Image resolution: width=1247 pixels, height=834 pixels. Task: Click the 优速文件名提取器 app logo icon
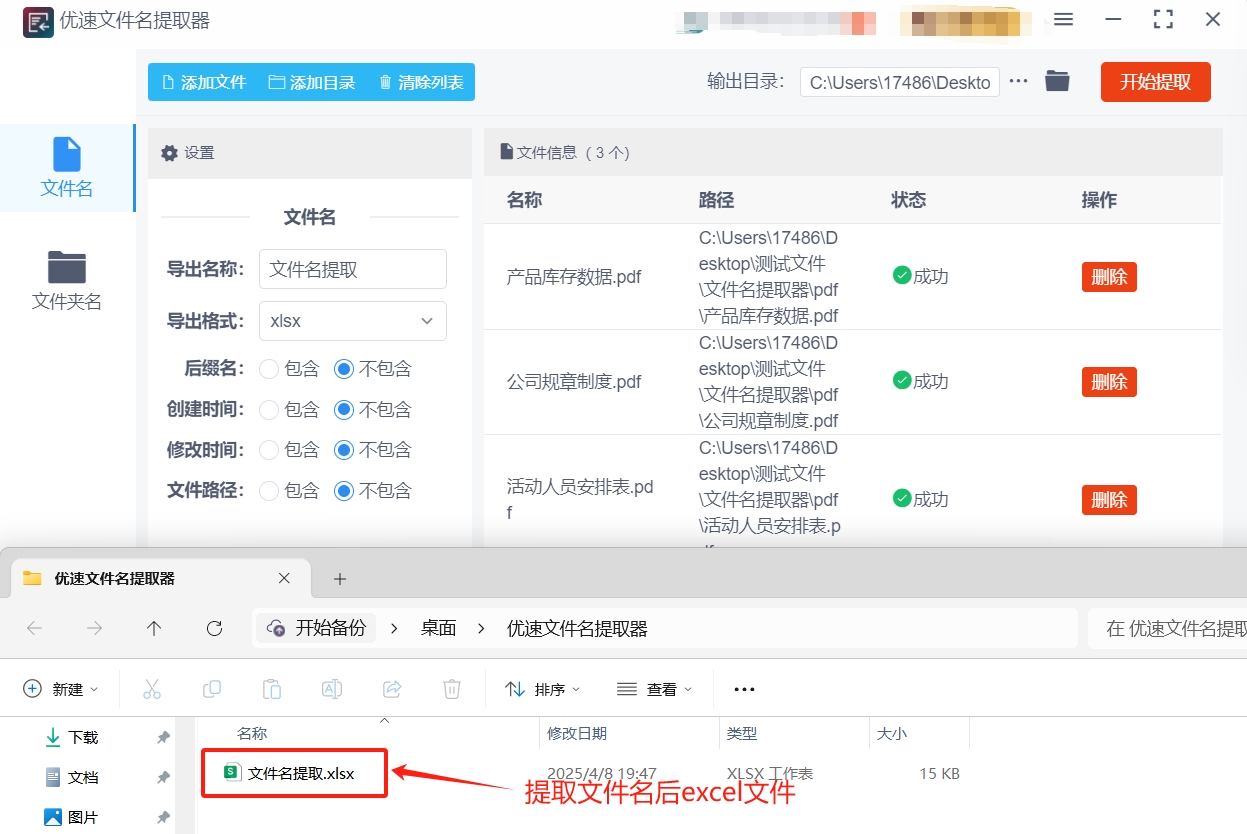(38, 22)
